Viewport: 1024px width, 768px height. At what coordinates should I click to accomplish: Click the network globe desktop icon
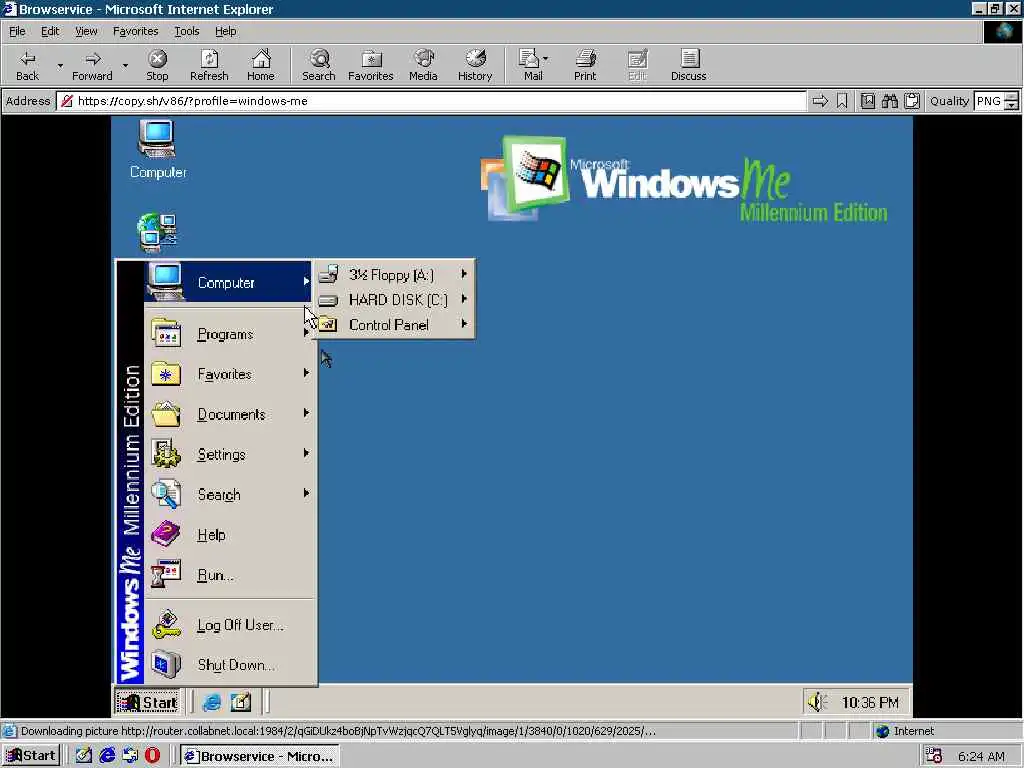pyautogui.click(x=157, y=232)
